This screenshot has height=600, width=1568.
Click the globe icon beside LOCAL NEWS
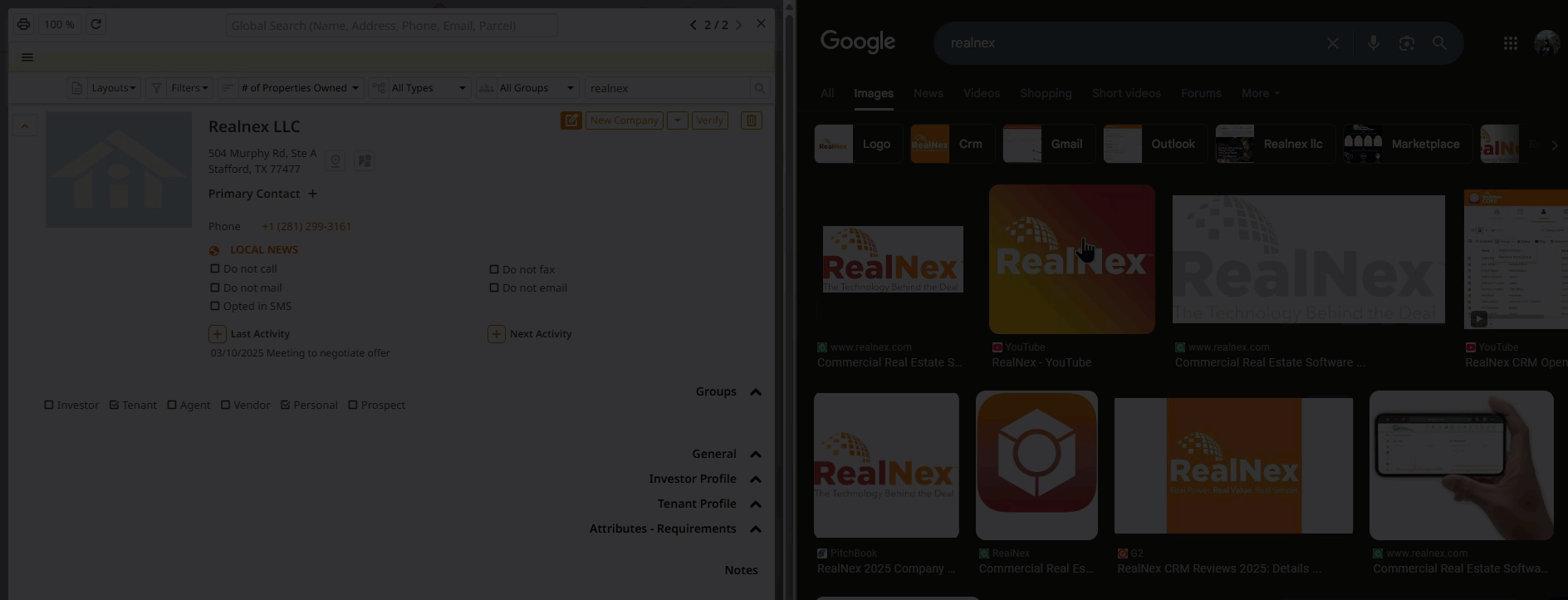coord(214,250)
